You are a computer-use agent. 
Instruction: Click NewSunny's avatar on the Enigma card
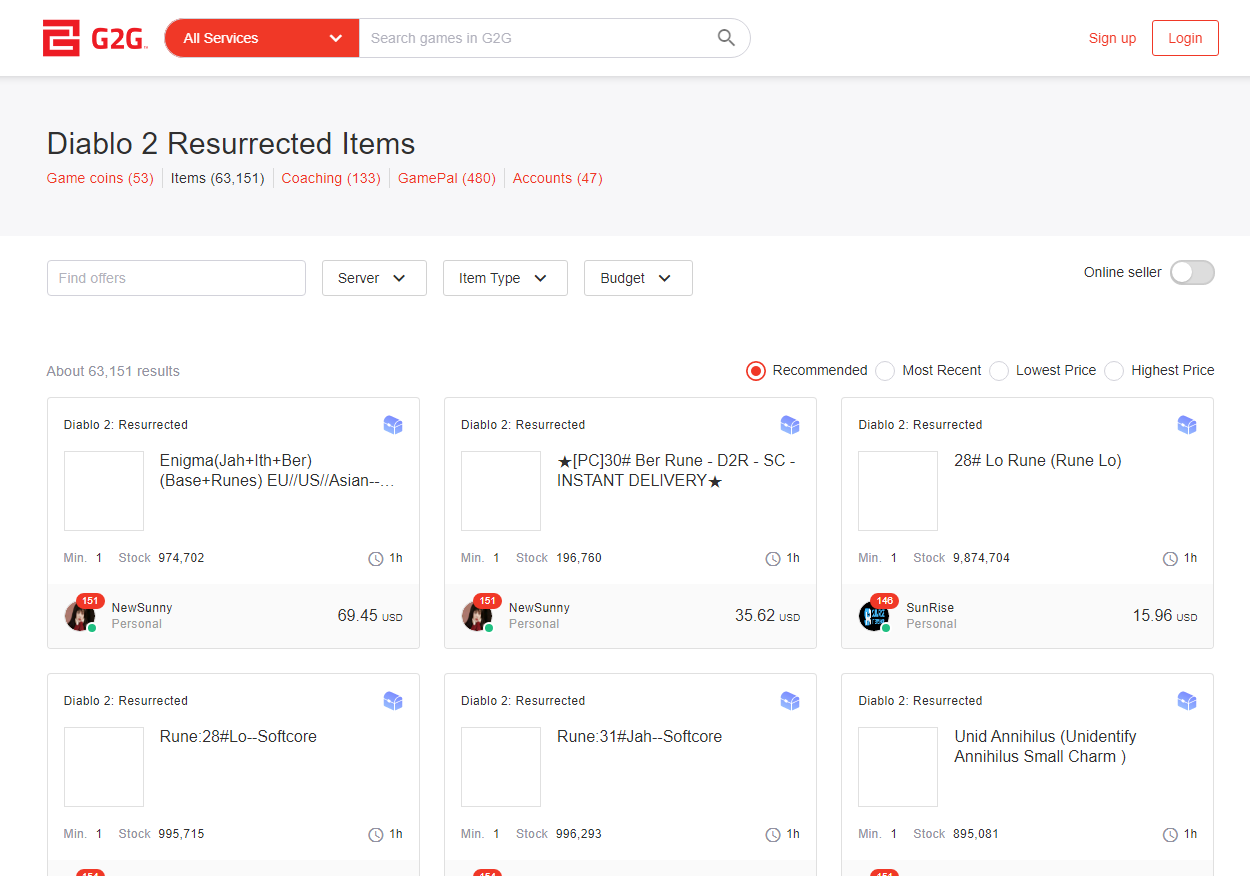[80, 615]
